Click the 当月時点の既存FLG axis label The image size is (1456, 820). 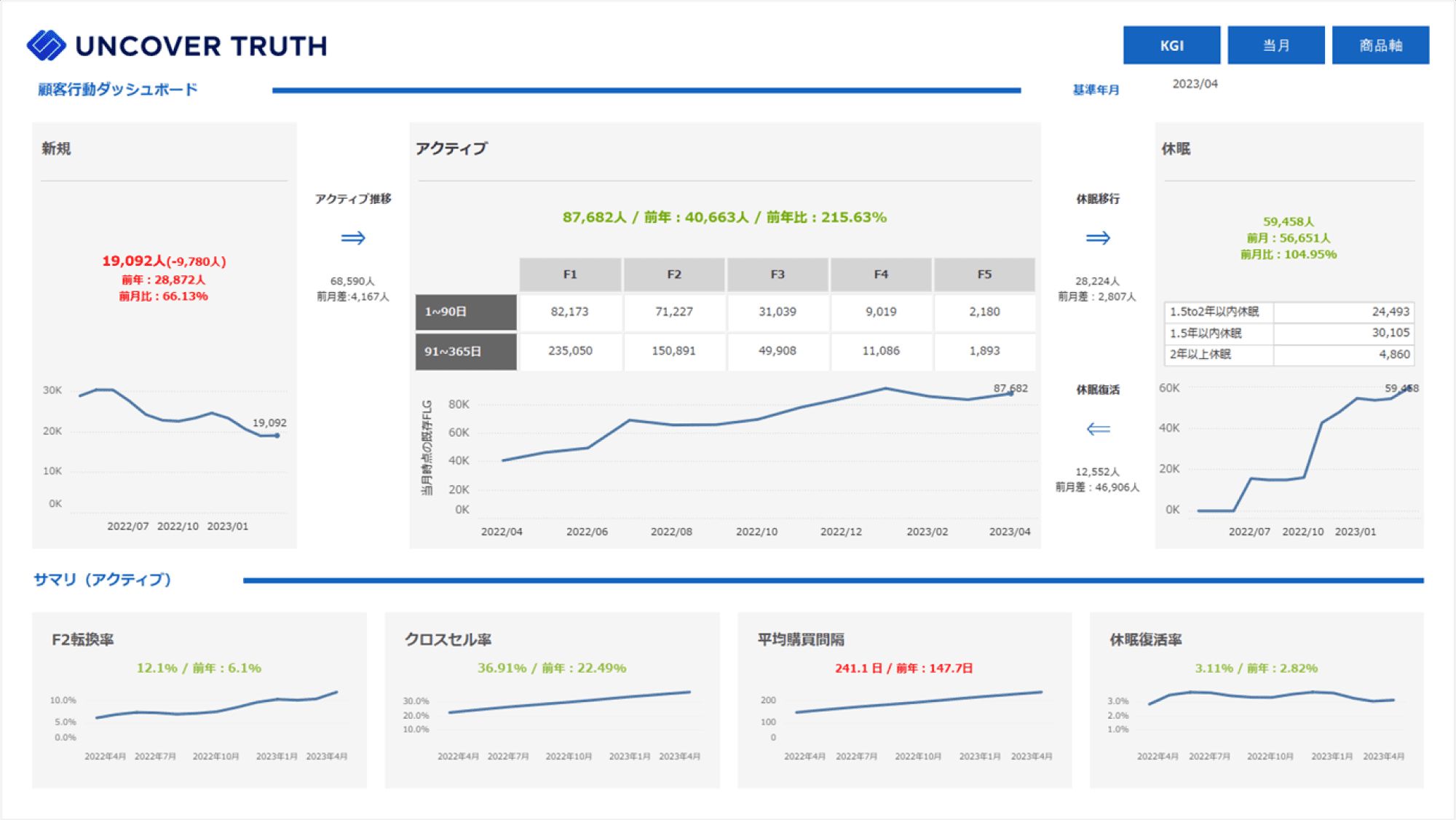pos(427,448)
